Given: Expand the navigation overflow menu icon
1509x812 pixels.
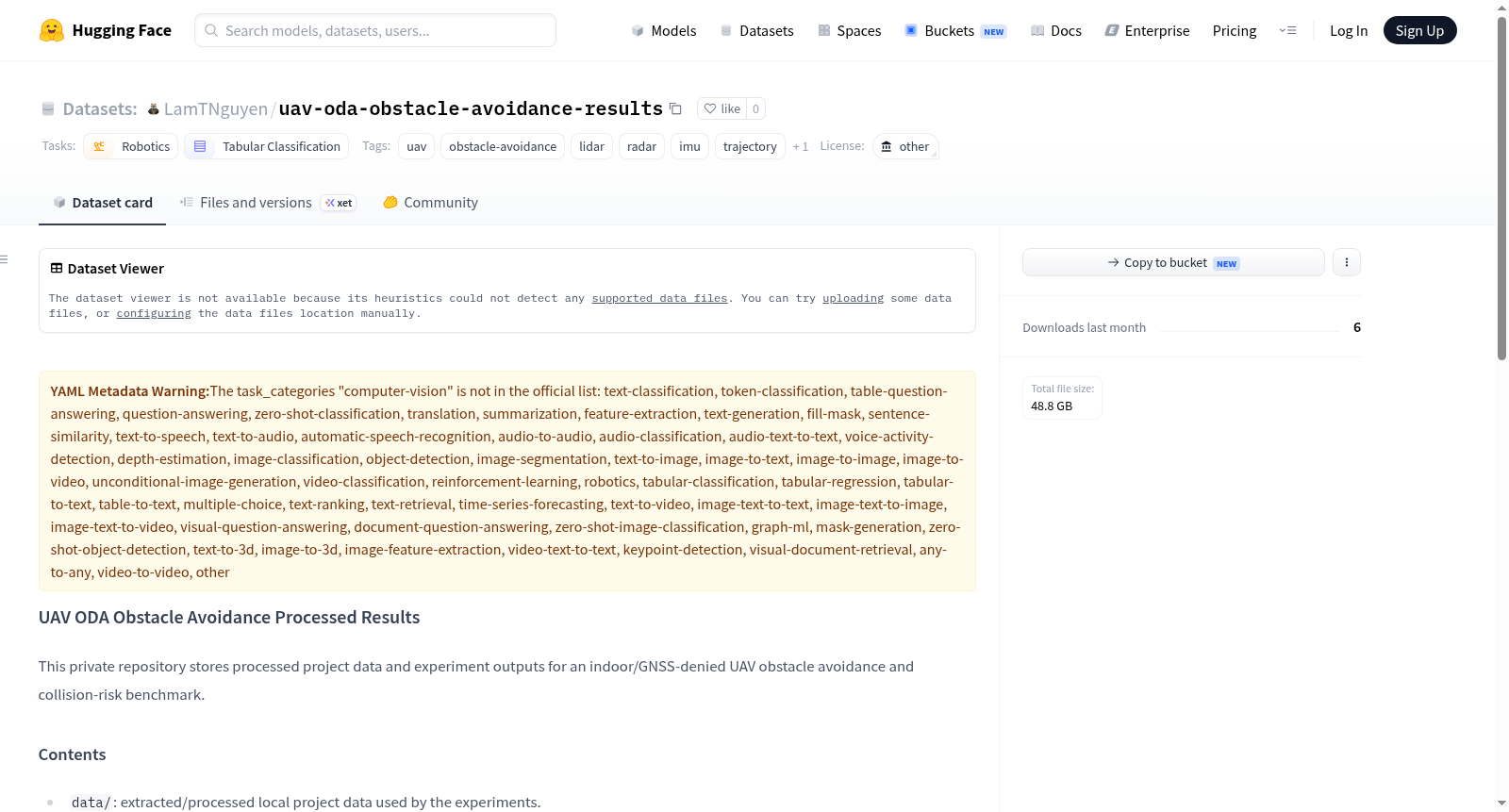Looking at the screenshot, I should (1287, 30).
